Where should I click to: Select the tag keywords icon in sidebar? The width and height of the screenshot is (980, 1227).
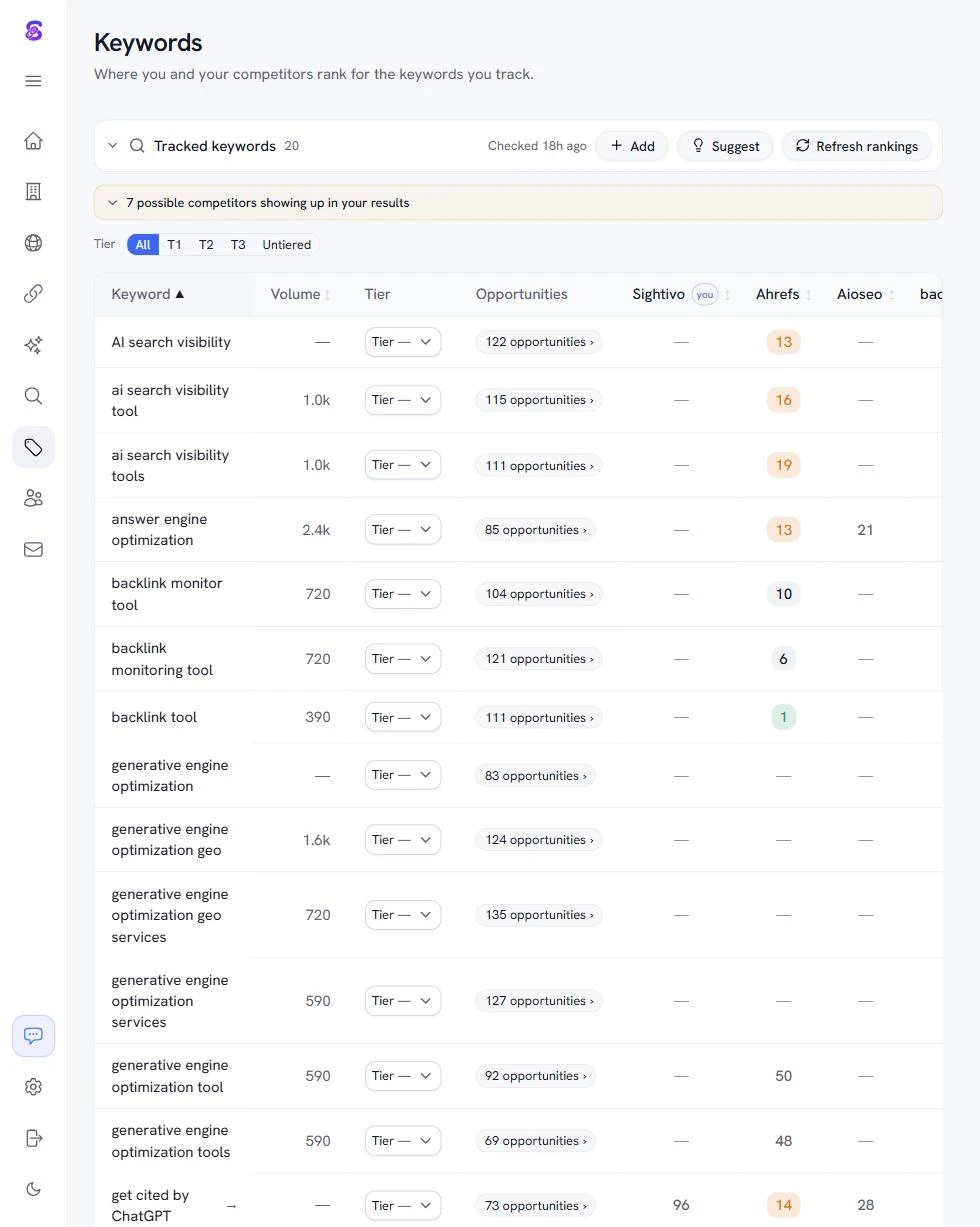(33, 447)
